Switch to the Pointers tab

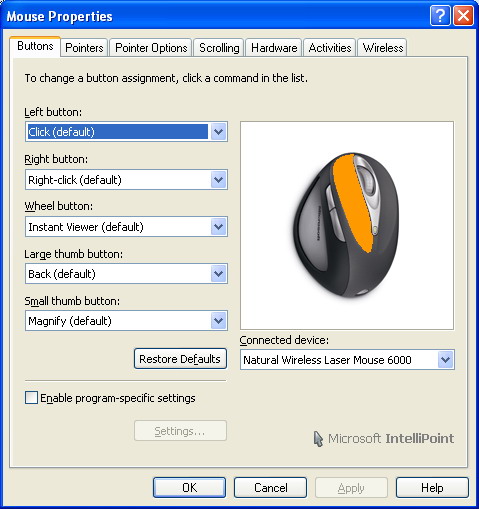click(x=84, y=48)
